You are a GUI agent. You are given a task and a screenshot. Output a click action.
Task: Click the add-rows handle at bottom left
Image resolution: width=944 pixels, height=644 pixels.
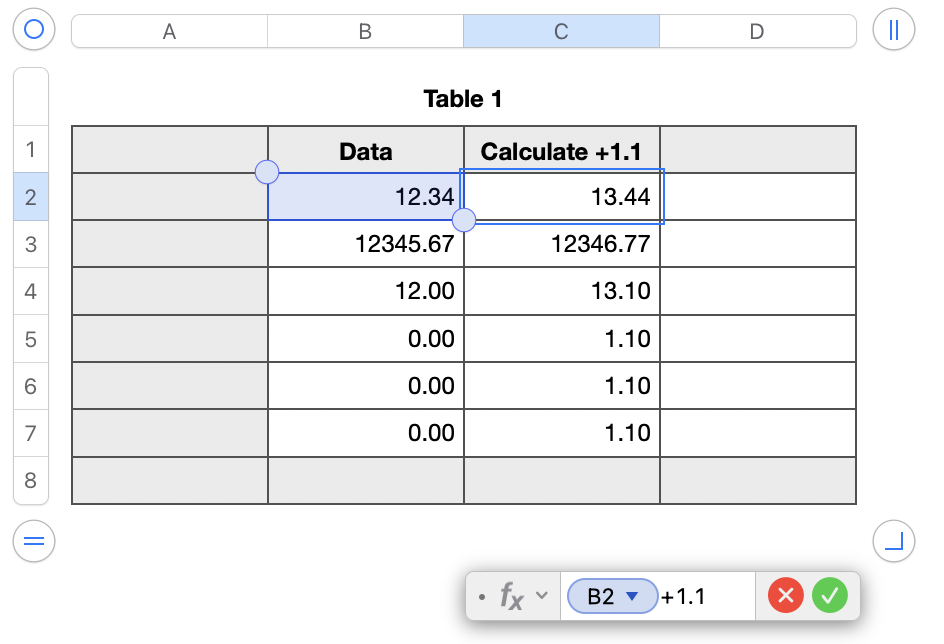34,541
